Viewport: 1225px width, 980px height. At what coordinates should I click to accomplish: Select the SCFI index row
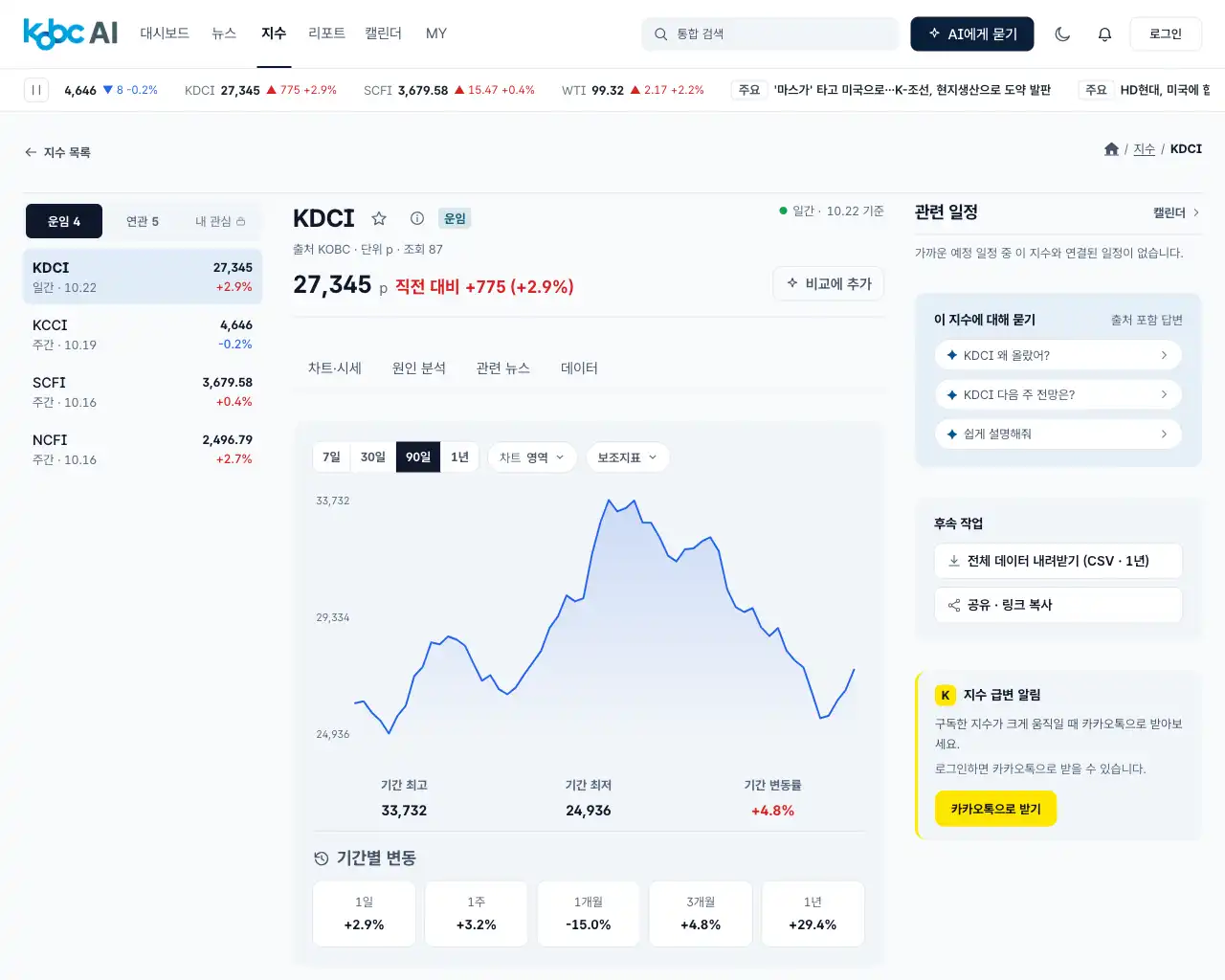(143, 391)
